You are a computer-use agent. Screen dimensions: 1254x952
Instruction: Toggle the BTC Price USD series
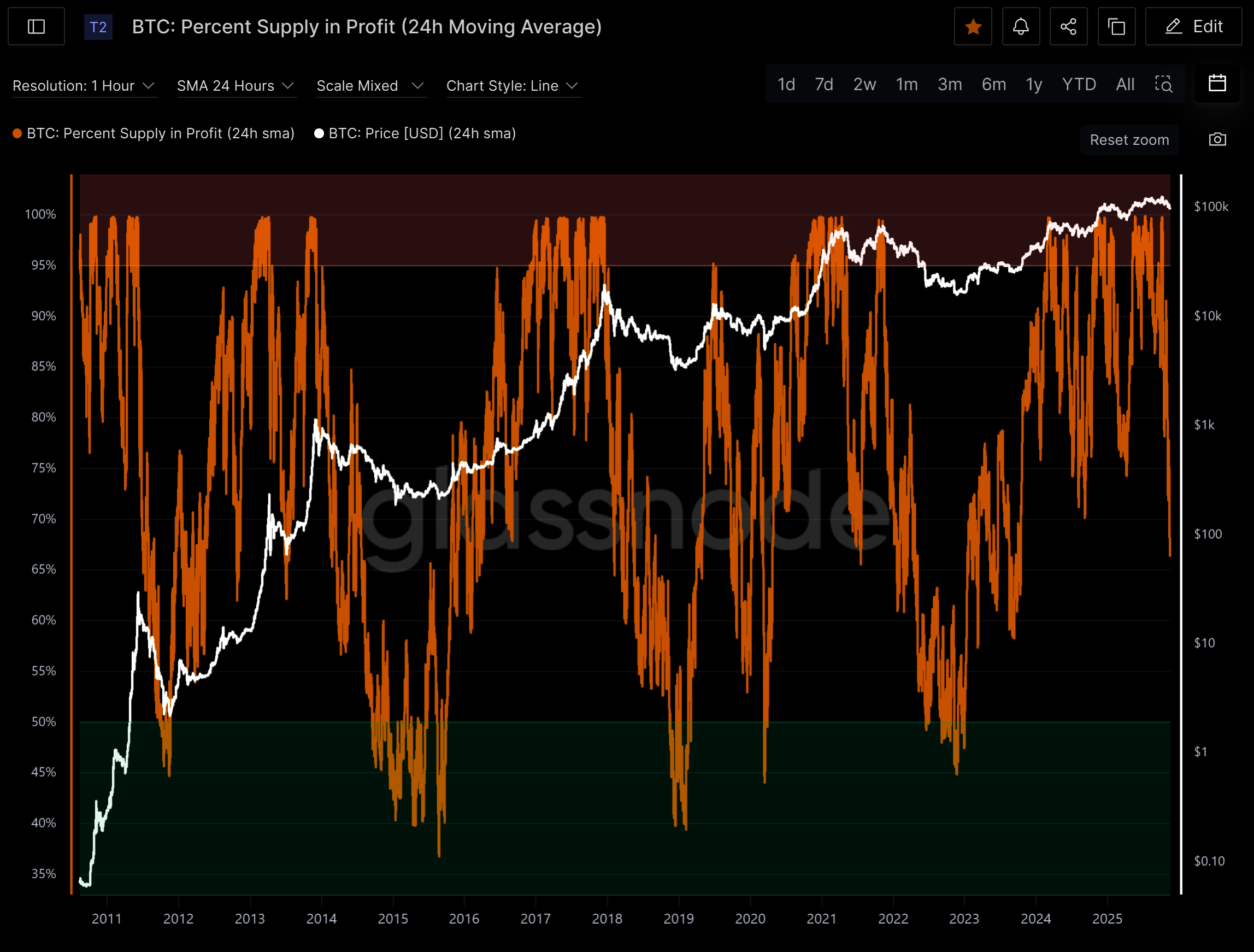click(x=422, y=133)
